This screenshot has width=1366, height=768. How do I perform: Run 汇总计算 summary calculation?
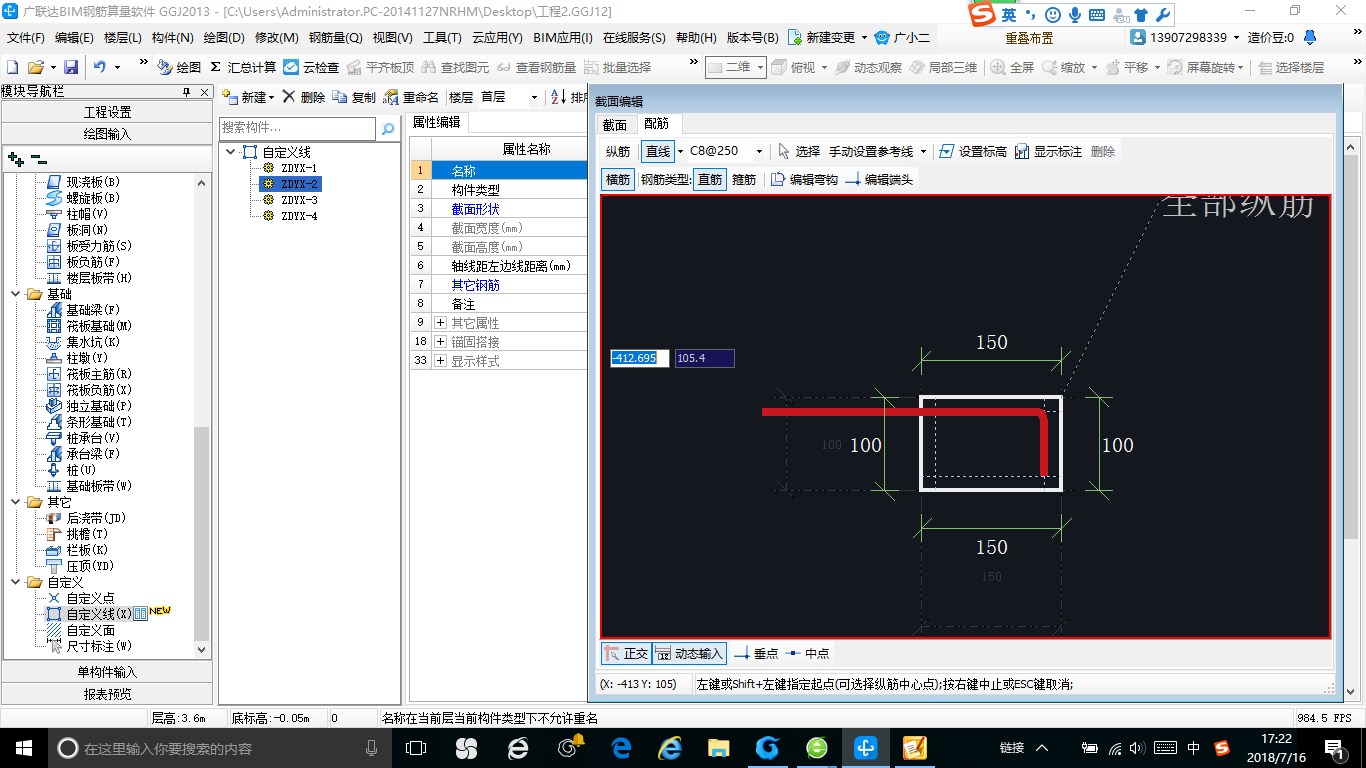point(243,67)
